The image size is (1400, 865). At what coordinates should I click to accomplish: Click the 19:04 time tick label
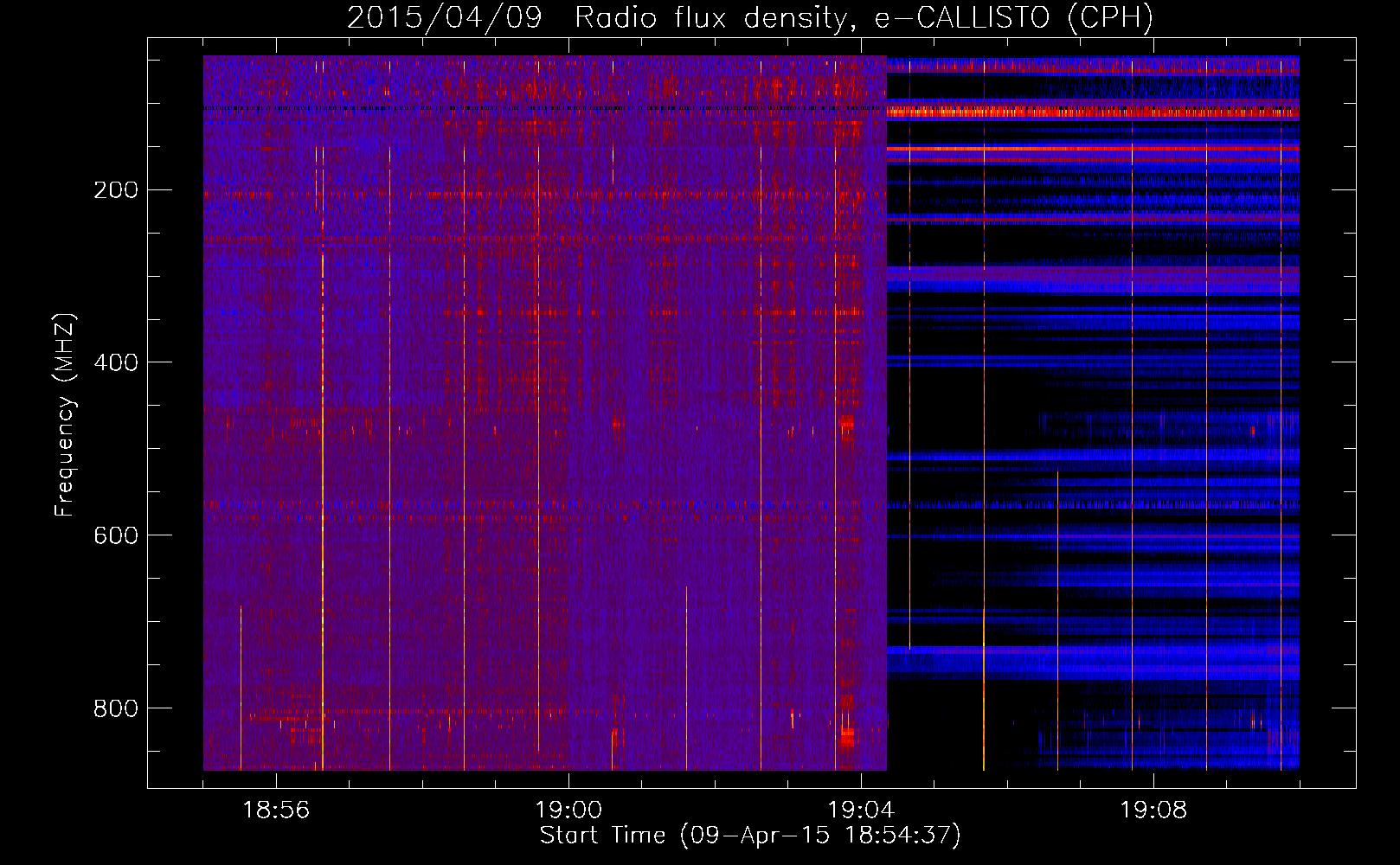click(861, 811)
